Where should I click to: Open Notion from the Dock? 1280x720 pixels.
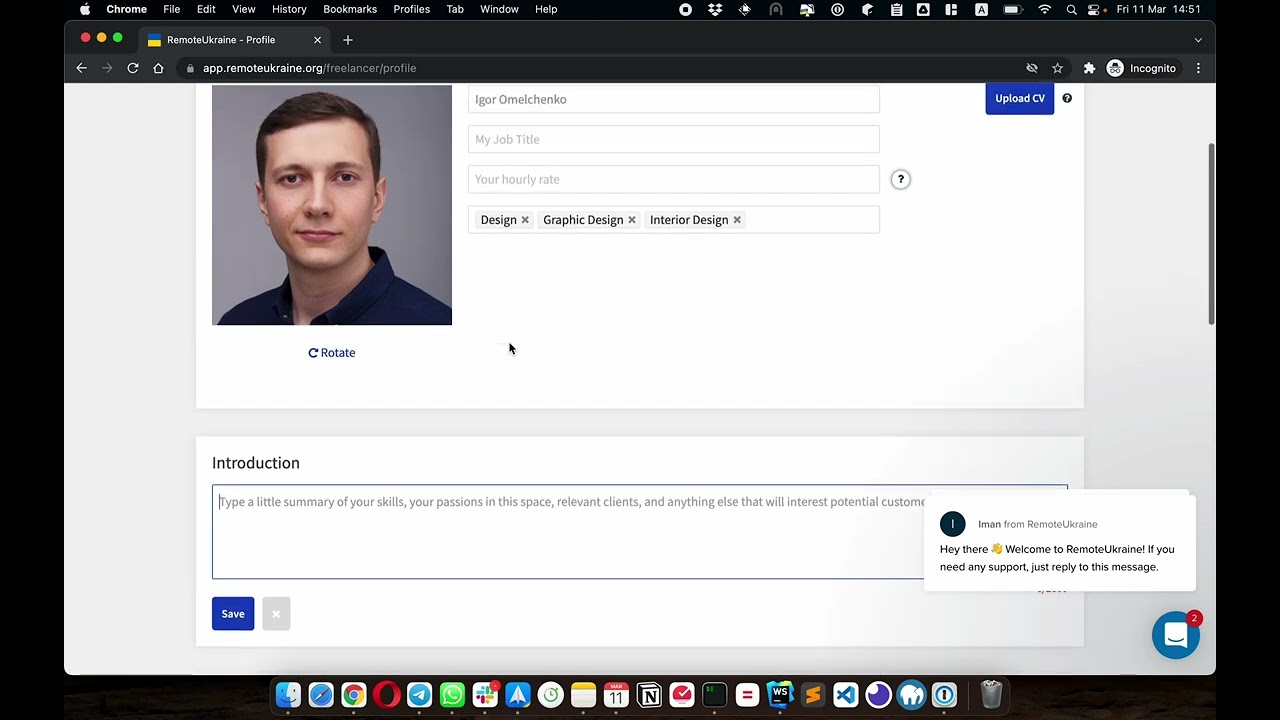pos(649,694)
